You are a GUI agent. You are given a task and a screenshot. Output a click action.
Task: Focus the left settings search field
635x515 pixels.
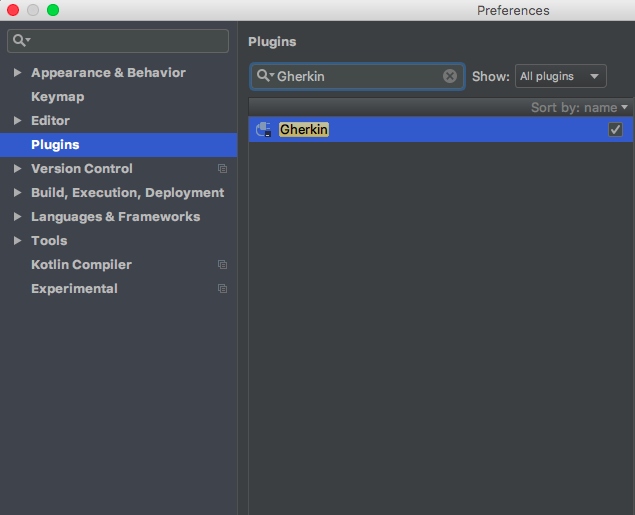tap(125, 41)
